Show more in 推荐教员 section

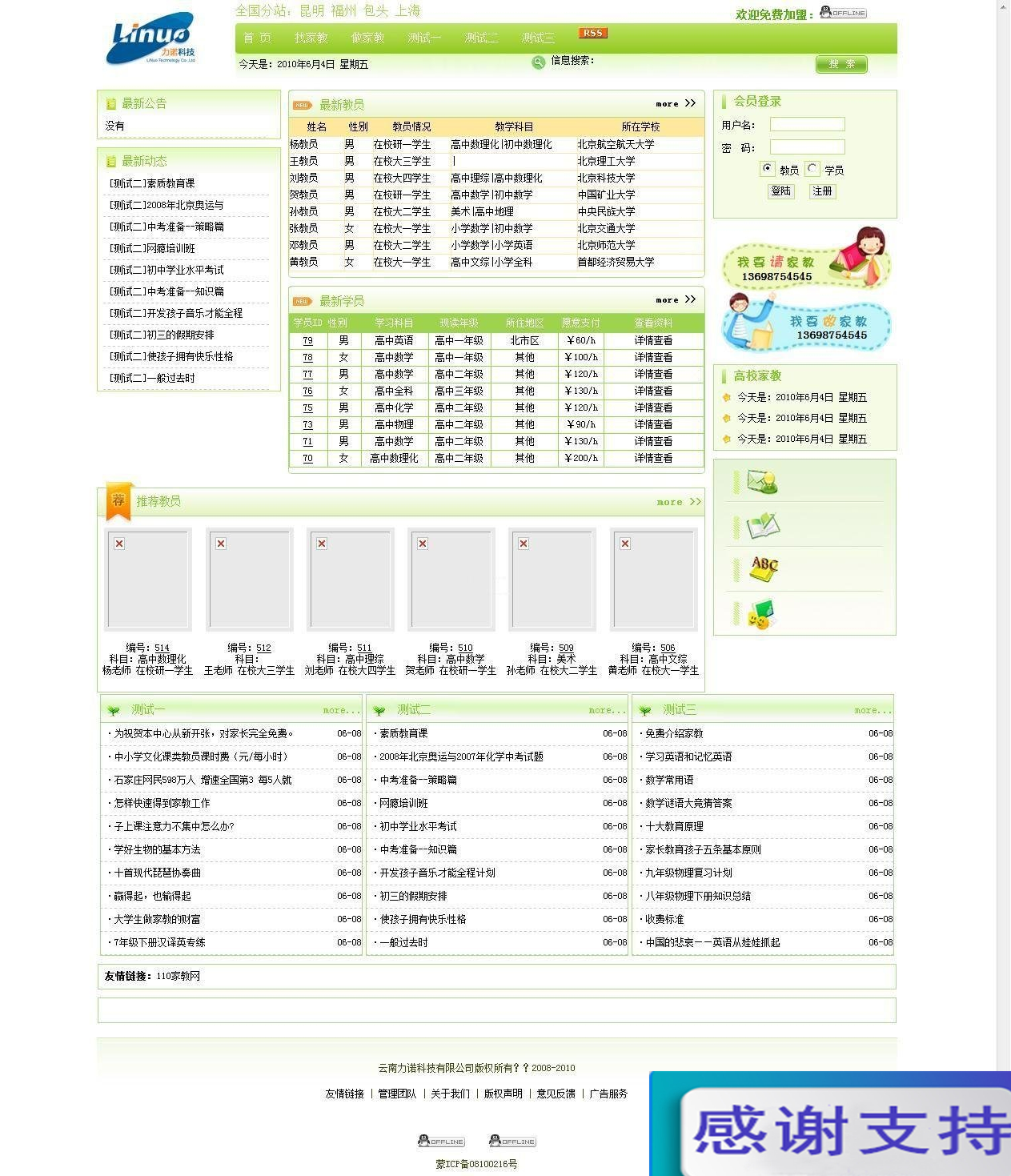coord(679,502)
